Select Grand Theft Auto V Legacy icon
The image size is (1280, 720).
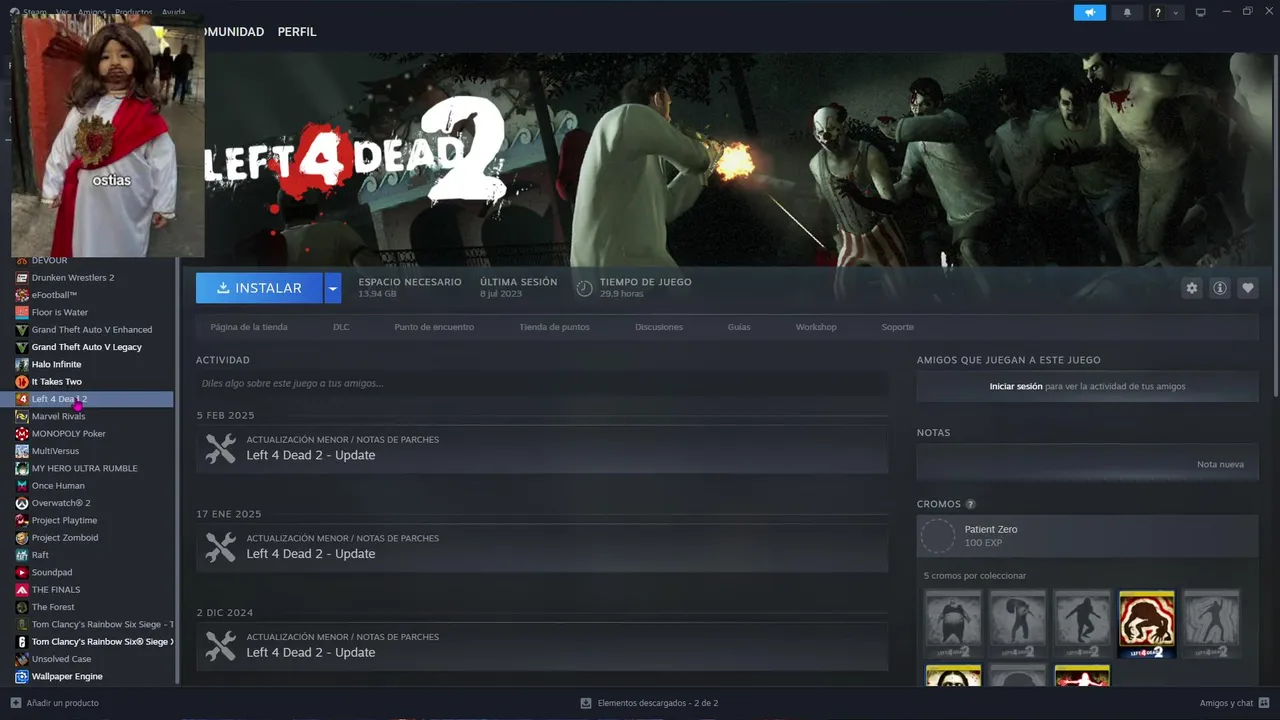tap(22, 347)
